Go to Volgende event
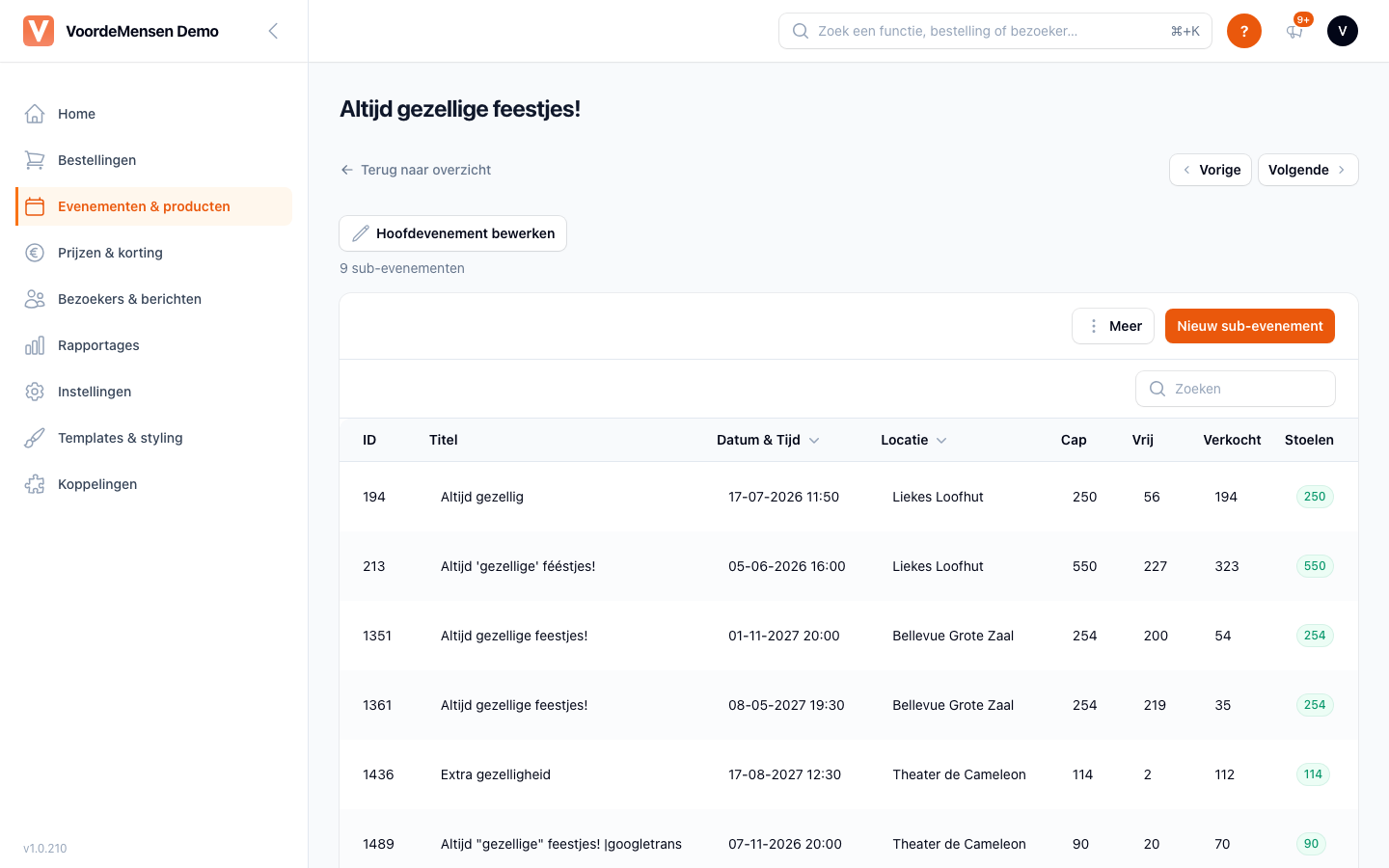Image resolution: width=1389 pixels, height=868 pixels. pyautogui.click(x=1308, y=170)
